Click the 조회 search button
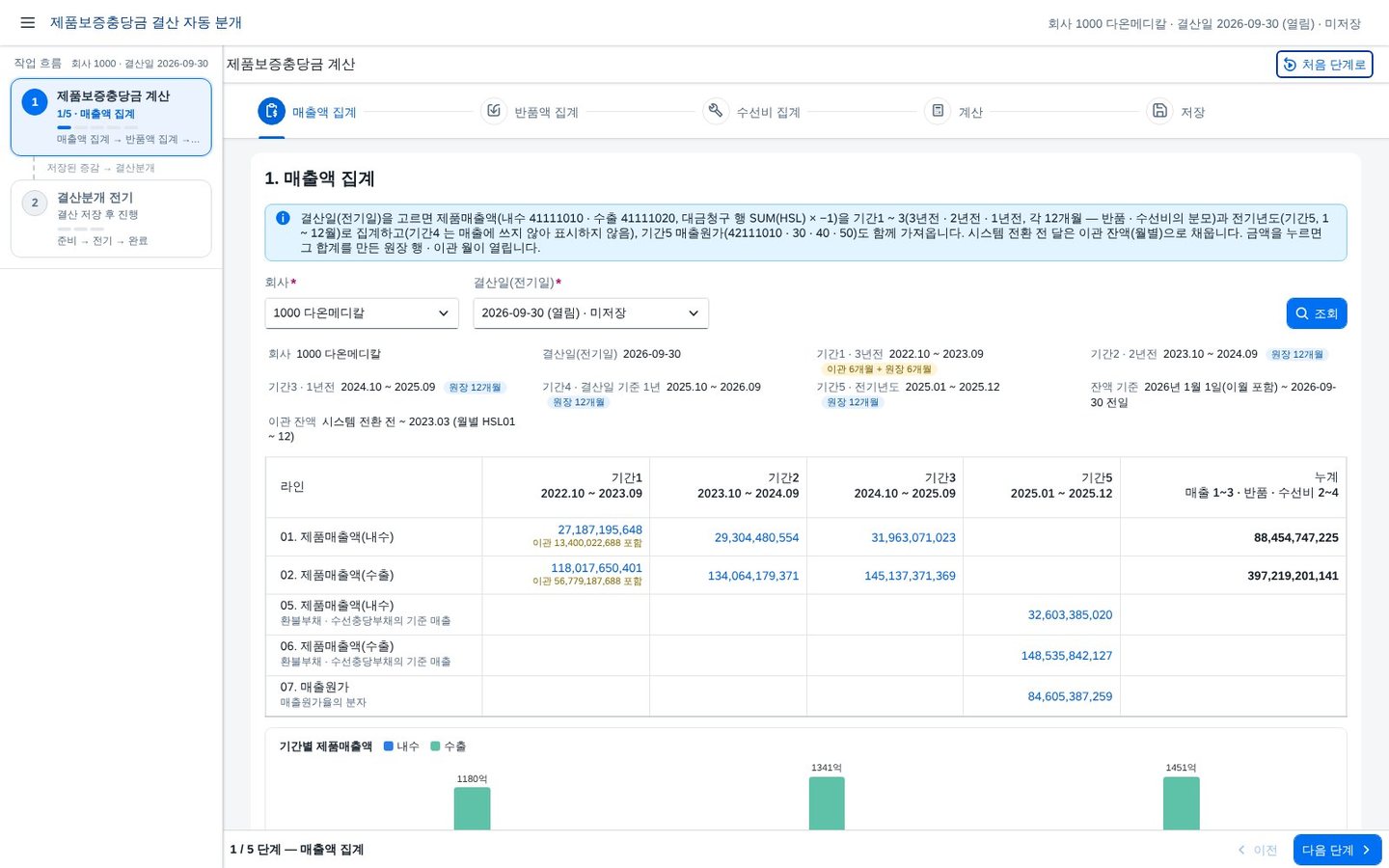This screenshot has height=868, width=1389. 1317,313
